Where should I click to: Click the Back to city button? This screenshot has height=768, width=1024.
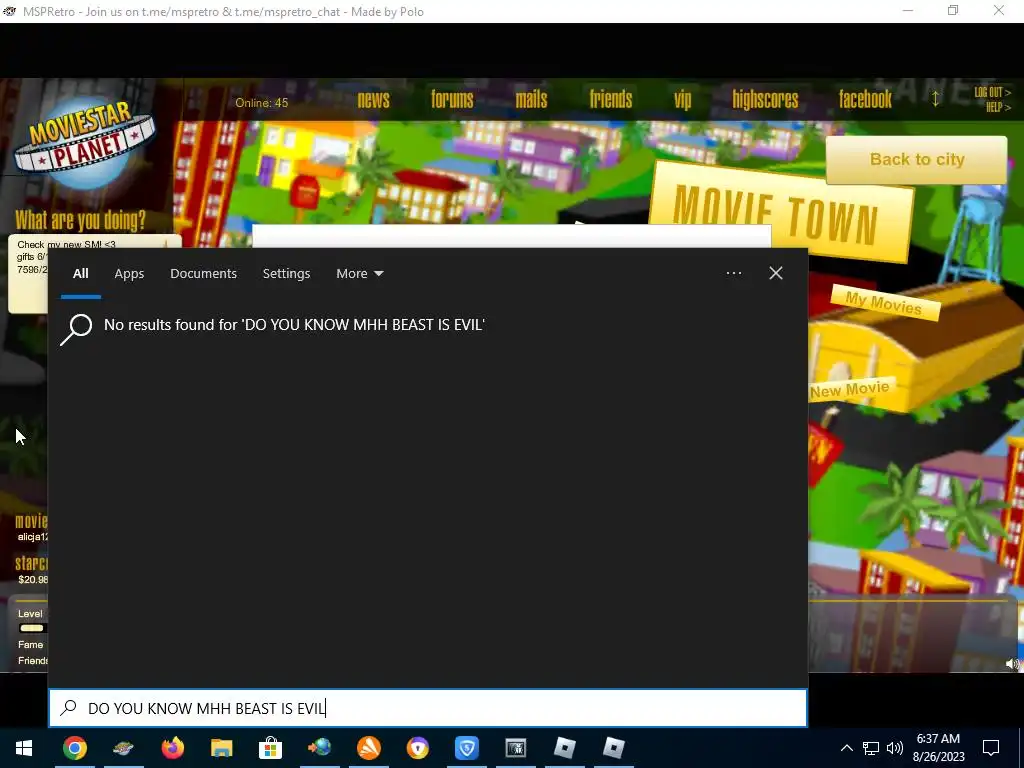917,159
